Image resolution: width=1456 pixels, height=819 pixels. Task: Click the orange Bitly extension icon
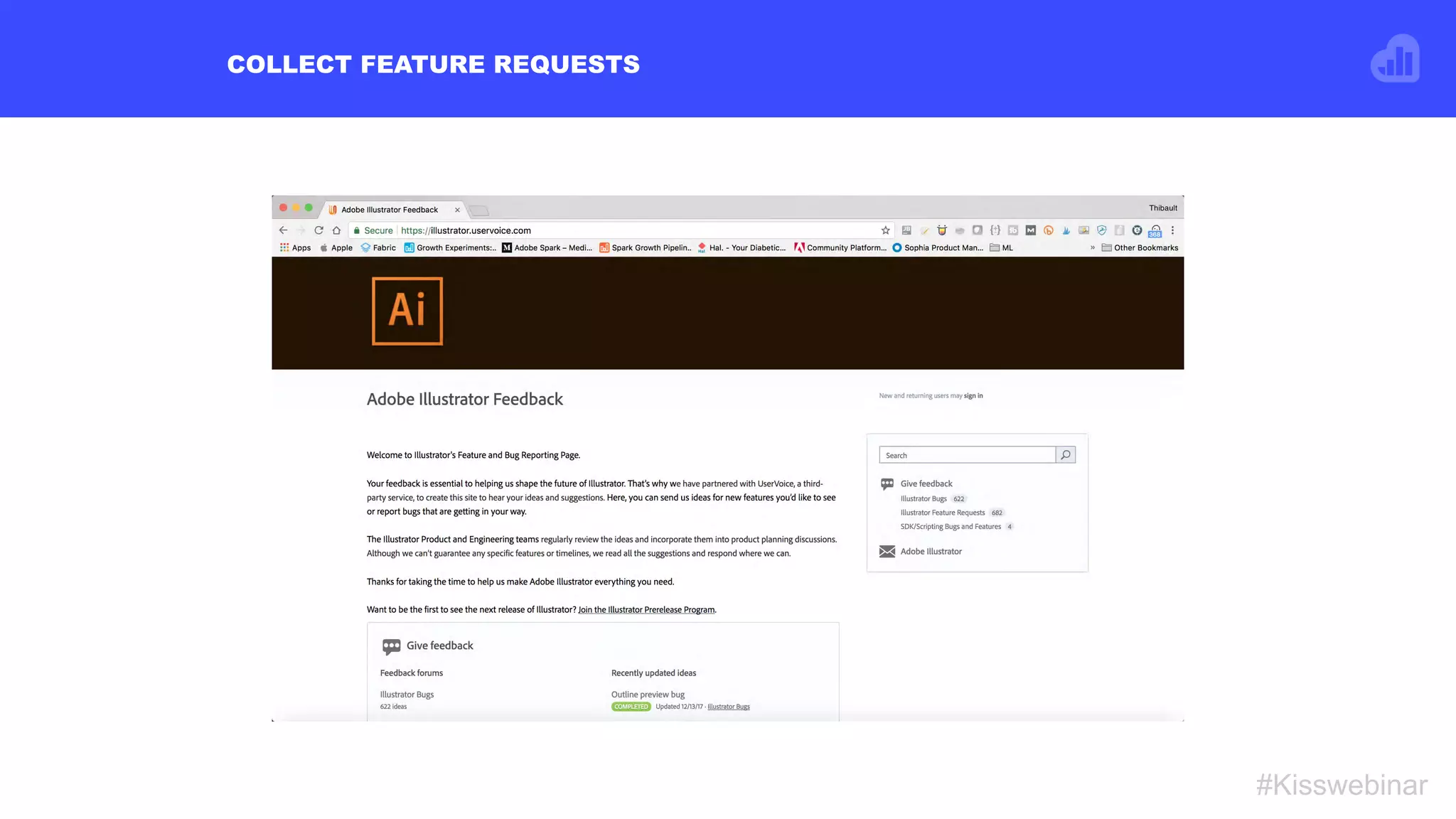[1049, 230]
